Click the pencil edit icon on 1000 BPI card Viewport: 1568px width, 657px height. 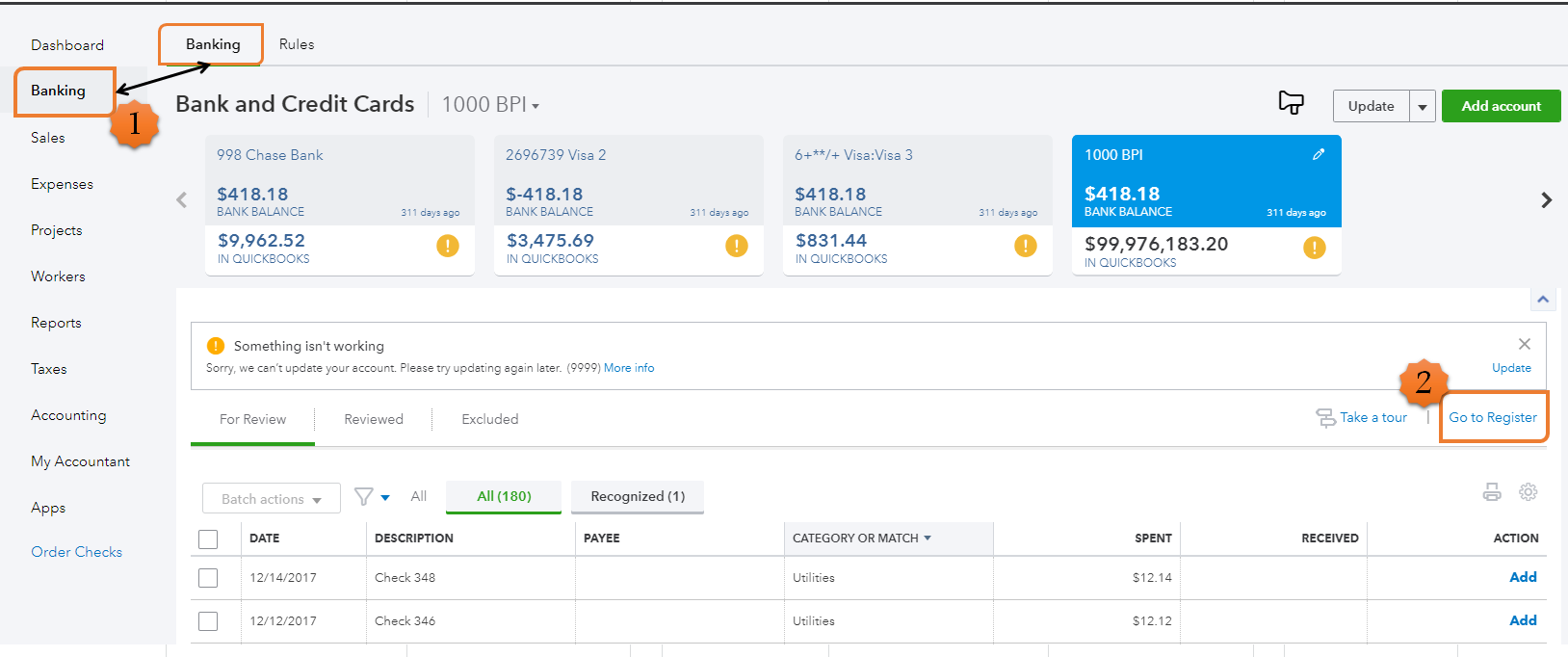1319,154
